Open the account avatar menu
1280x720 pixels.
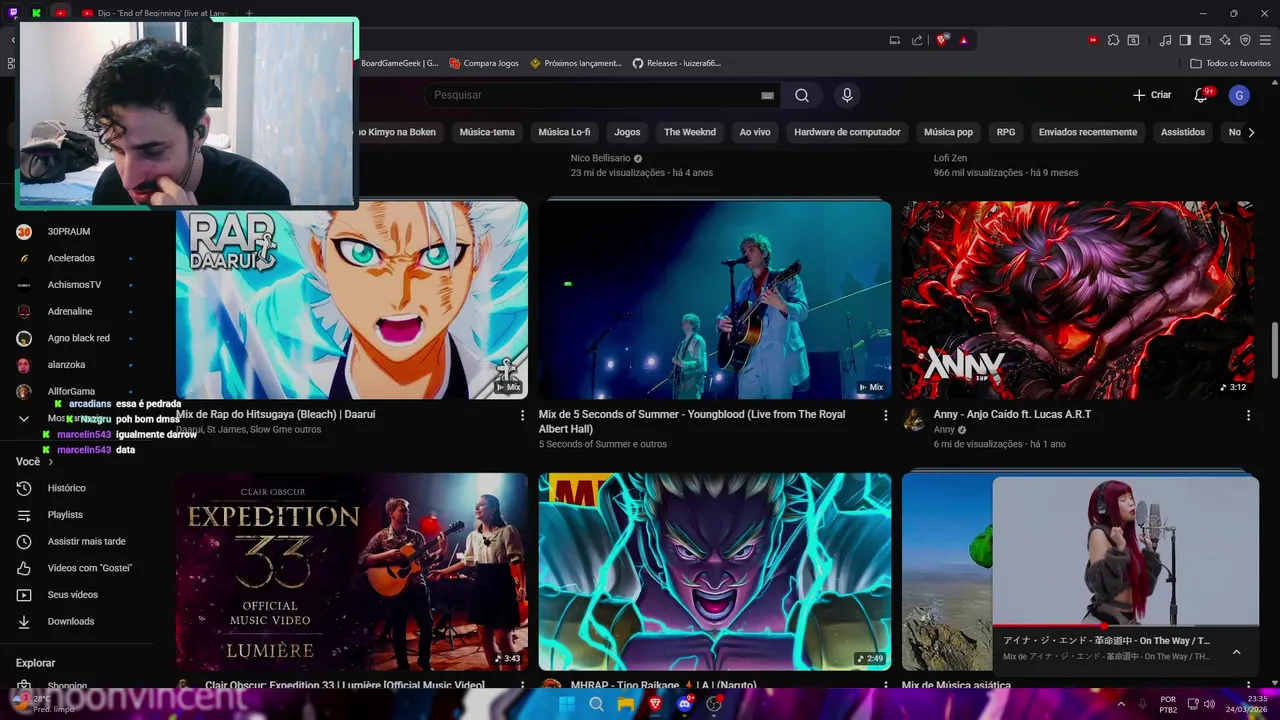click(1239, 95)
